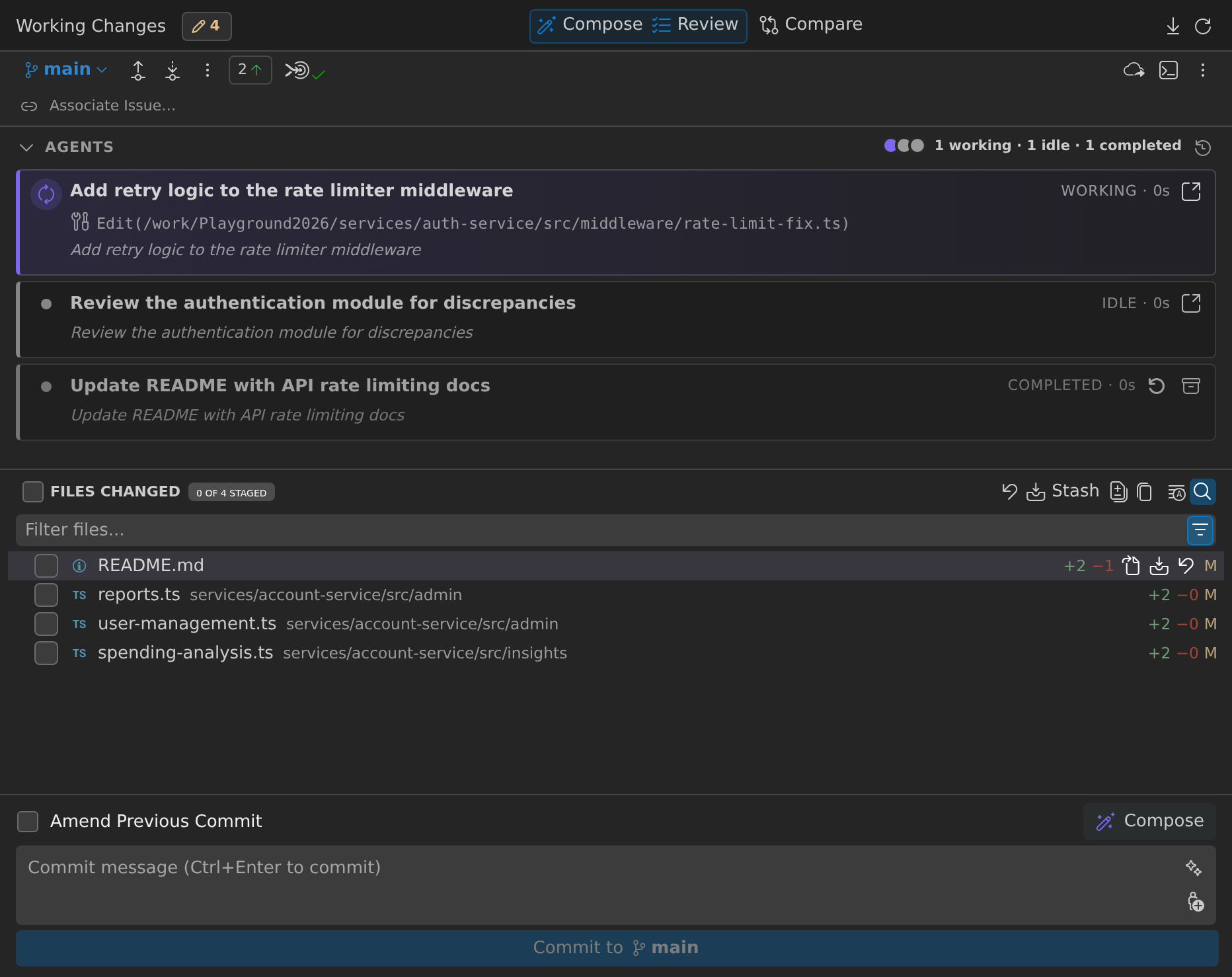The width and height of the screenshot is (1232, 977).
Task: Select the Update README with API rate limiting docs agent
Action: pyautogui.click(x=616, y=403)
